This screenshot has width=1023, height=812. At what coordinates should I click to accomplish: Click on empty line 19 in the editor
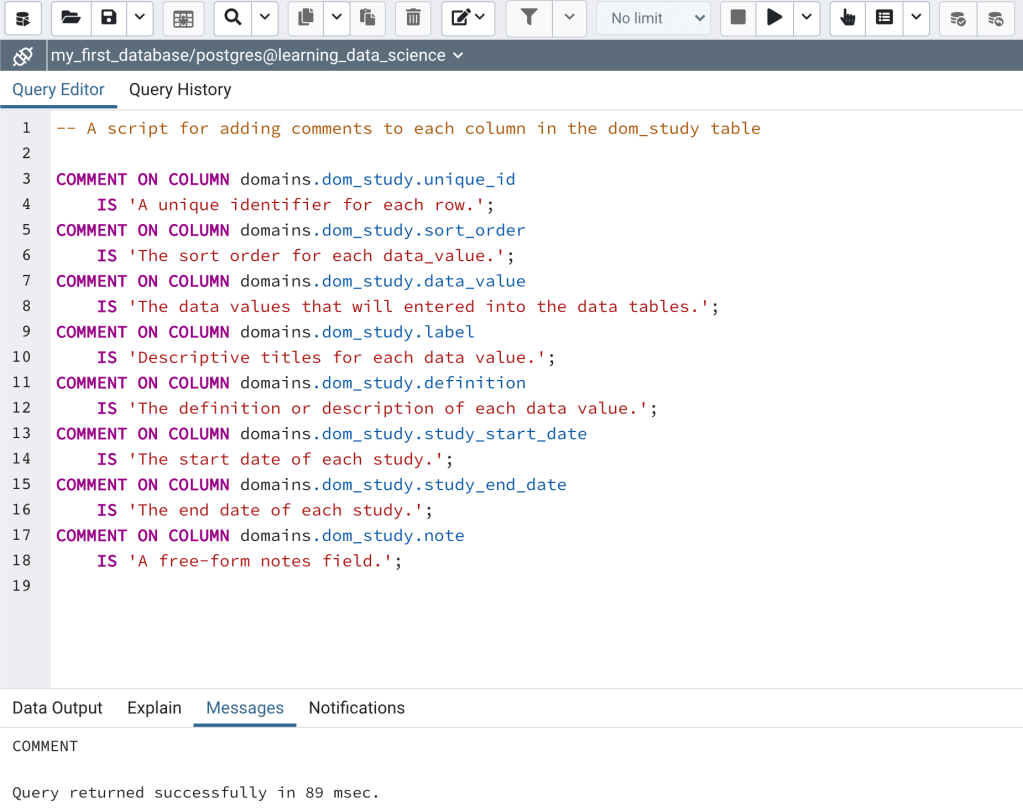(400, 586)
